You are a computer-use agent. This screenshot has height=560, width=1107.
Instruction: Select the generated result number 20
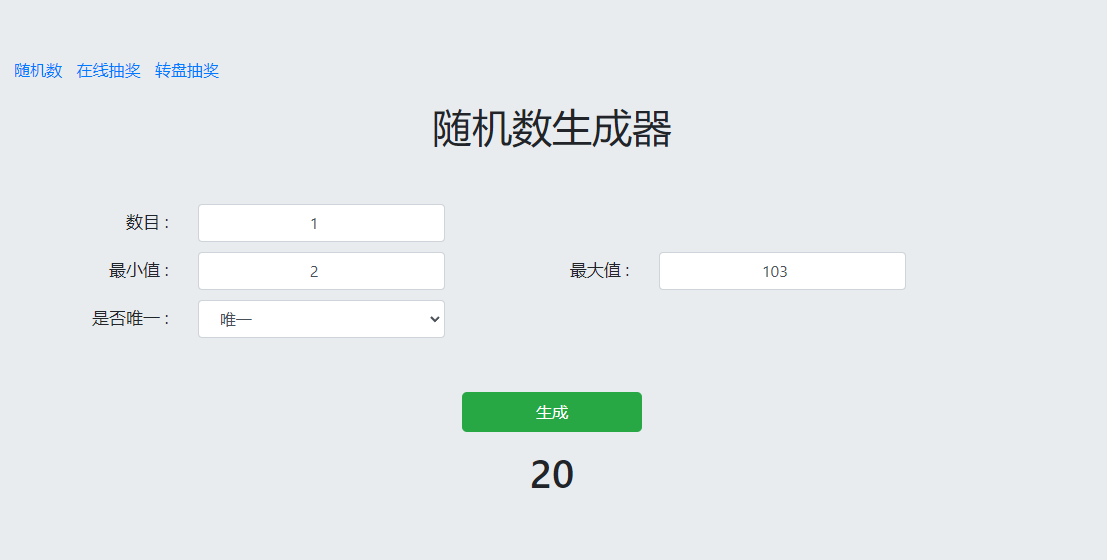coord(552,474)
